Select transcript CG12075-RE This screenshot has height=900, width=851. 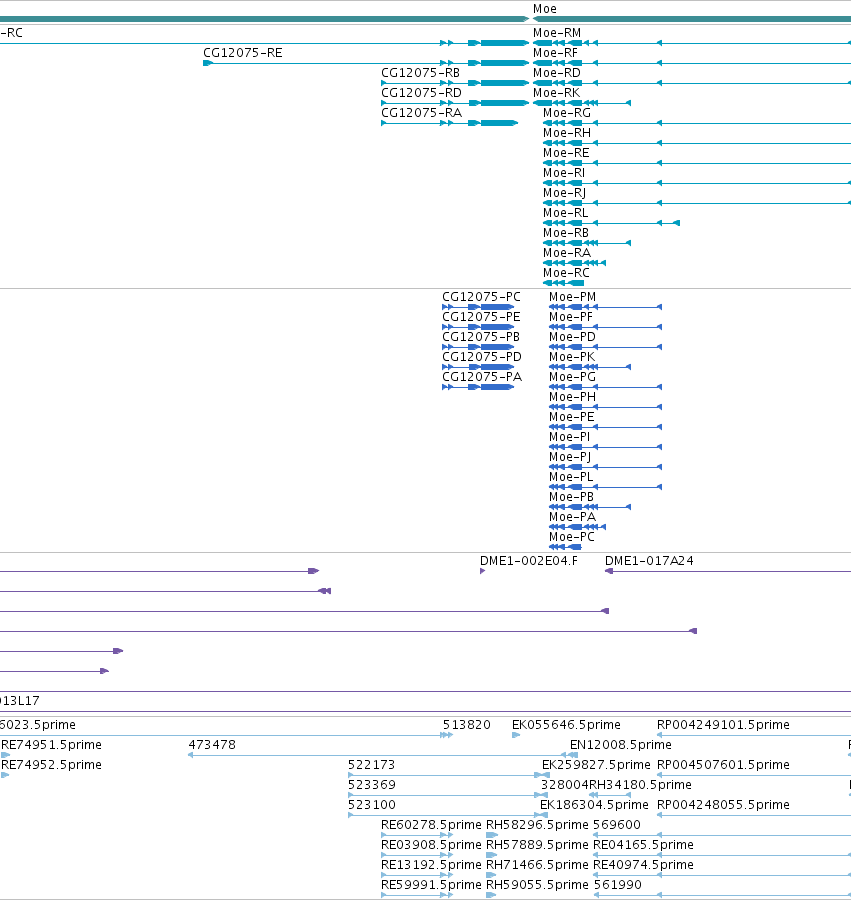coord(243,53)
